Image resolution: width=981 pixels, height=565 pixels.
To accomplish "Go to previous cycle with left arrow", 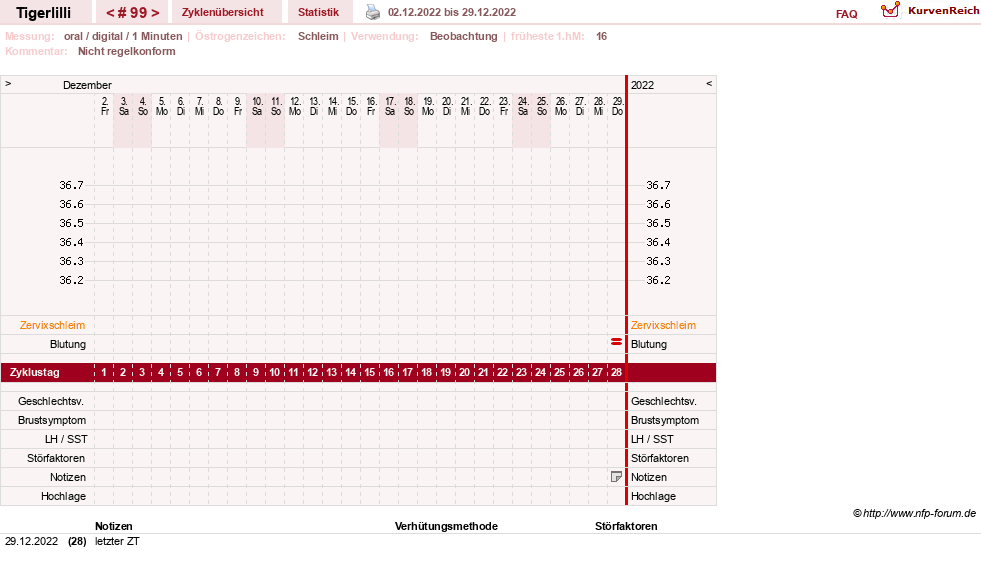I will [110, 13].
